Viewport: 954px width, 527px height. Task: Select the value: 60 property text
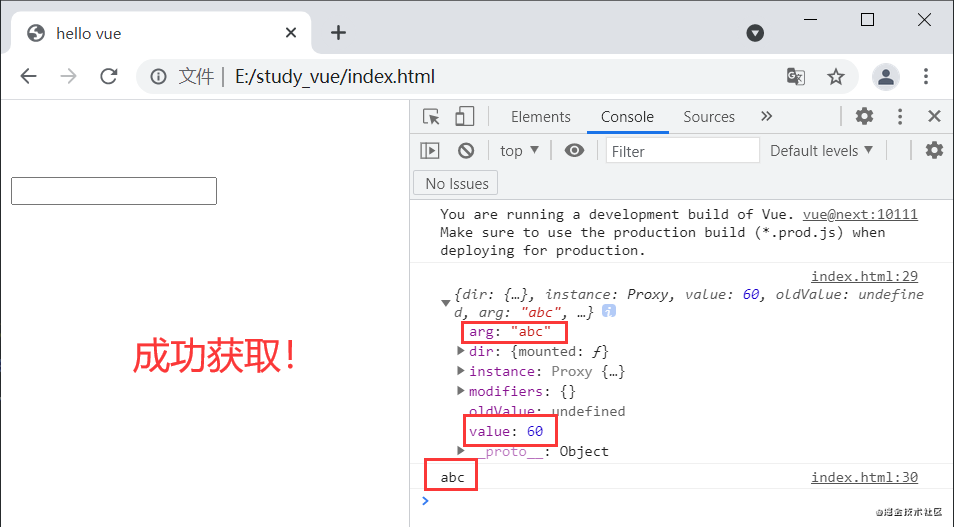click(506, 431)
